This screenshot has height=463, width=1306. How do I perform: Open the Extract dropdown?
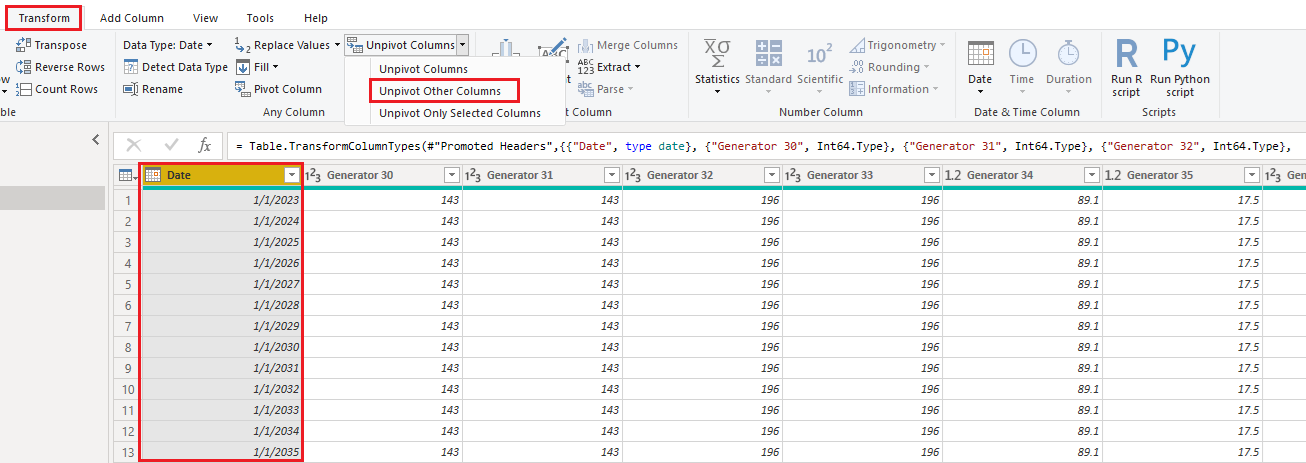[x=608, y=67]
